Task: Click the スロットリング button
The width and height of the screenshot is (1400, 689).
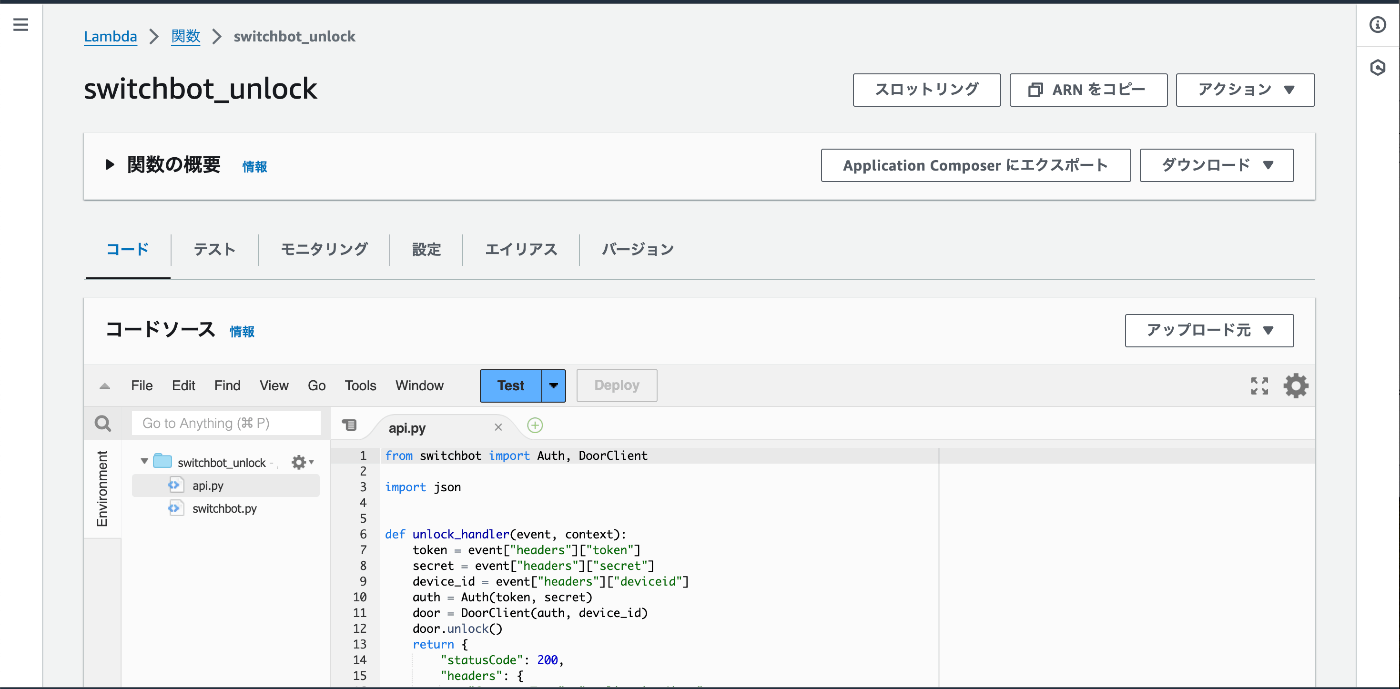Action: (x=927, y=90)
